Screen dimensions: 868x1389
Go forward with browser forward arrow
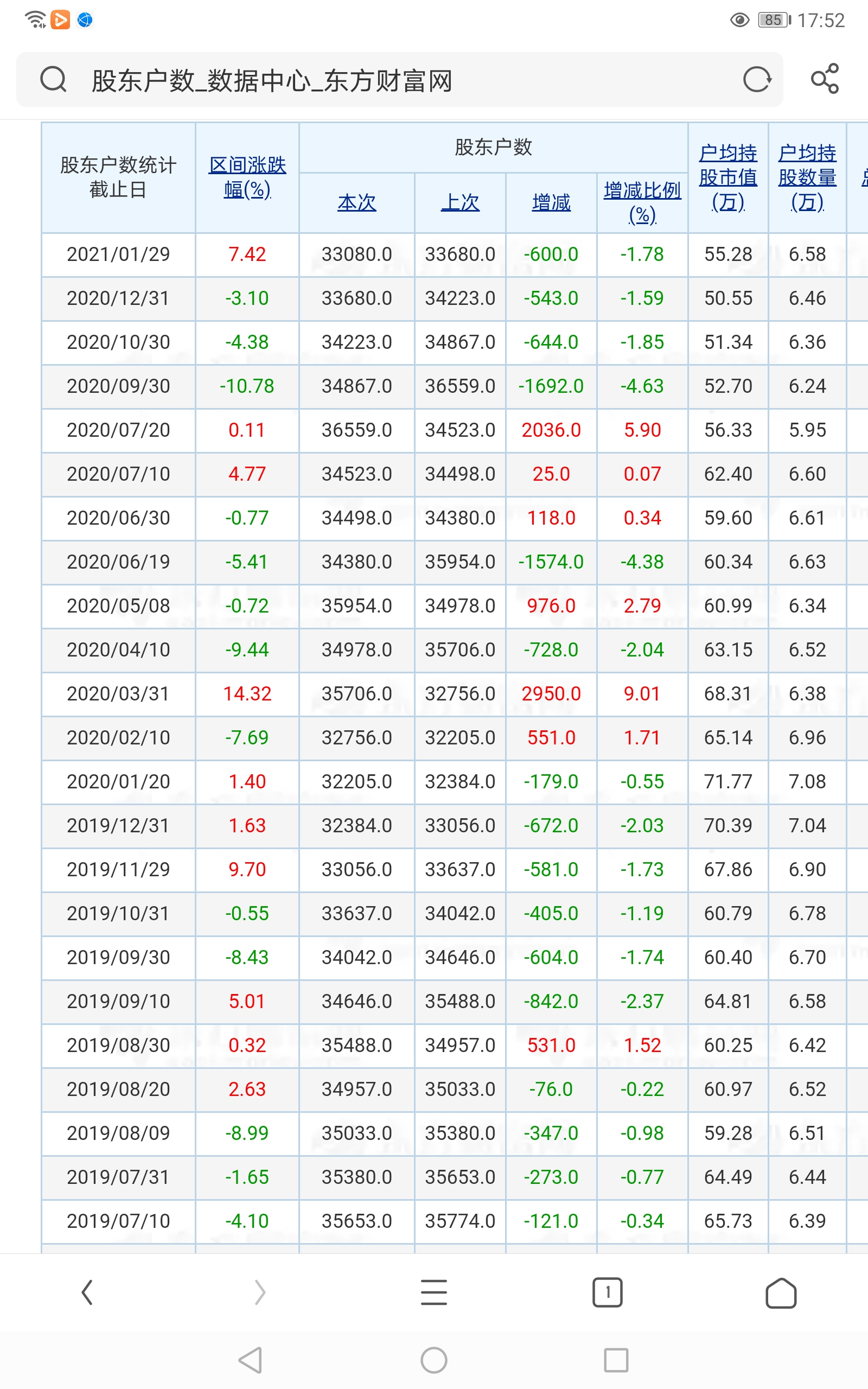pyautogui.click(x=260, y=1292)
